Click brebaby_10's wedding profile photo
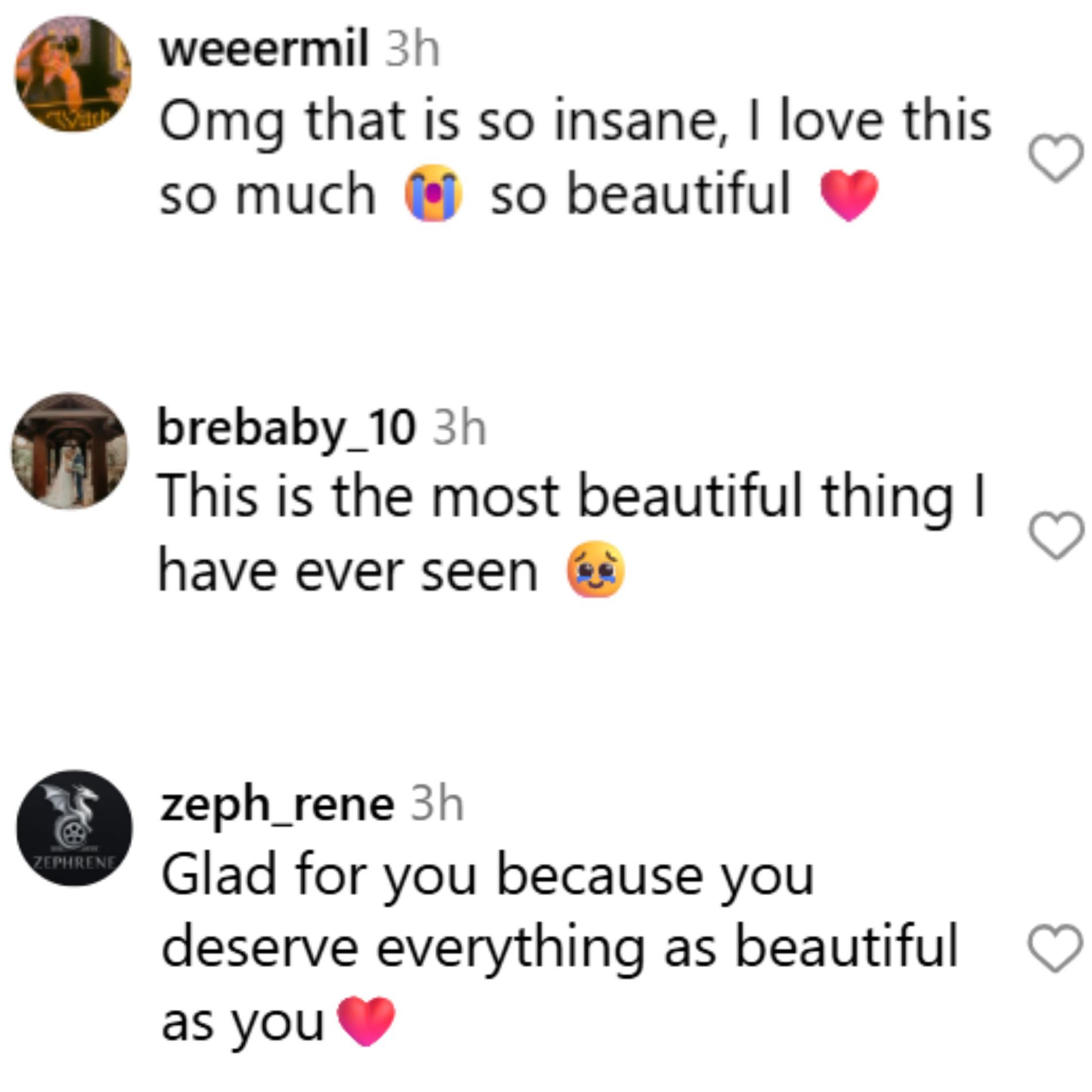 (x=70, y=451)
